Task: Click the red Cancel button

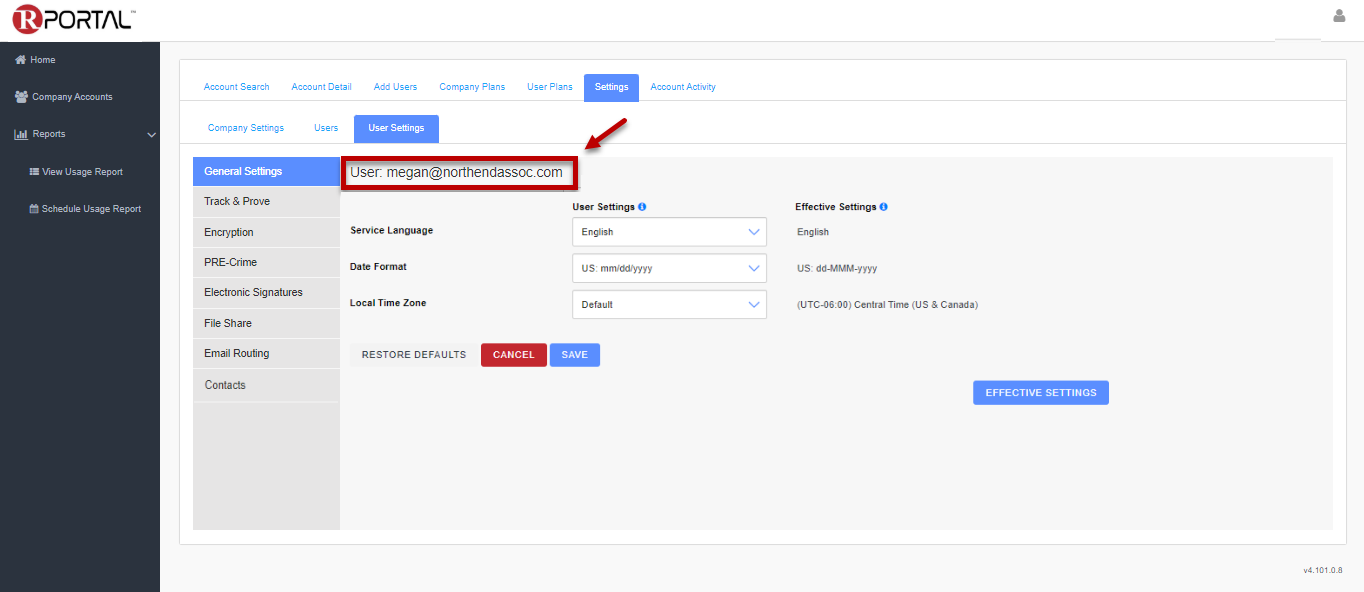Action: [x=514, y=355]
